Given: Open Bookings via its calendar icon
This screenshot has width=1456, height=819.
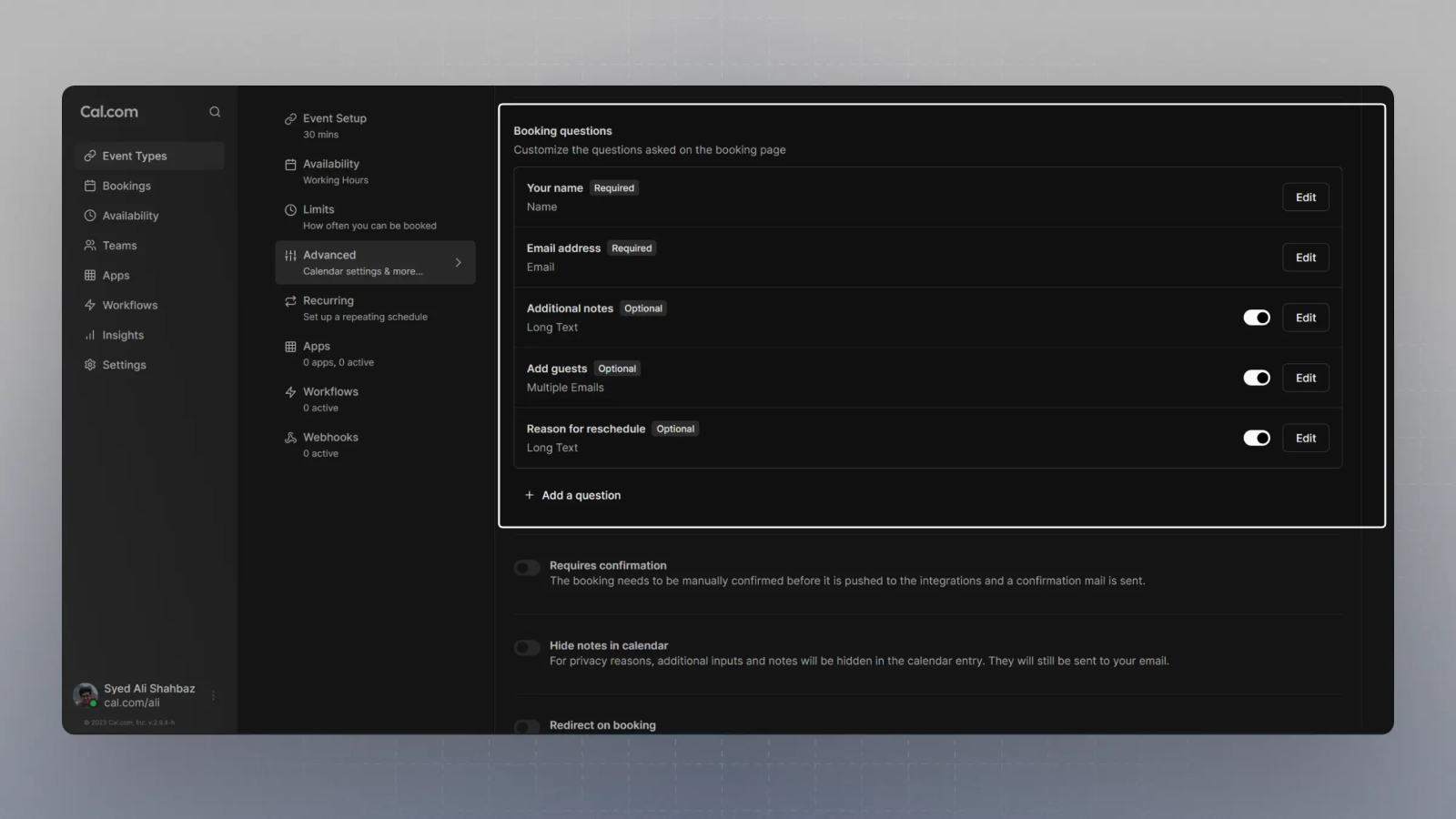Looking at the screenshot, I should pos(90,186).
